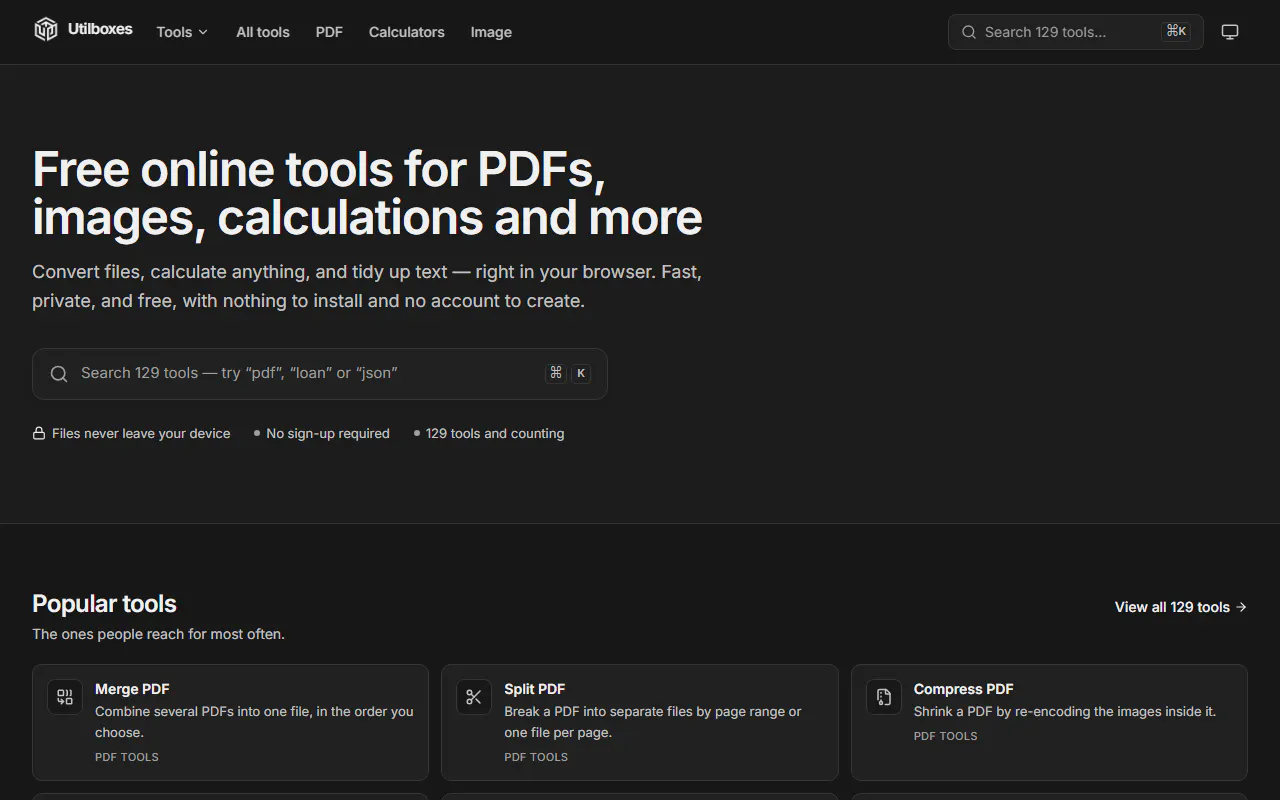Click the ⌘ key badge in hero search
This screenshot has width=1280, height=800.
(x=556, y=373)
